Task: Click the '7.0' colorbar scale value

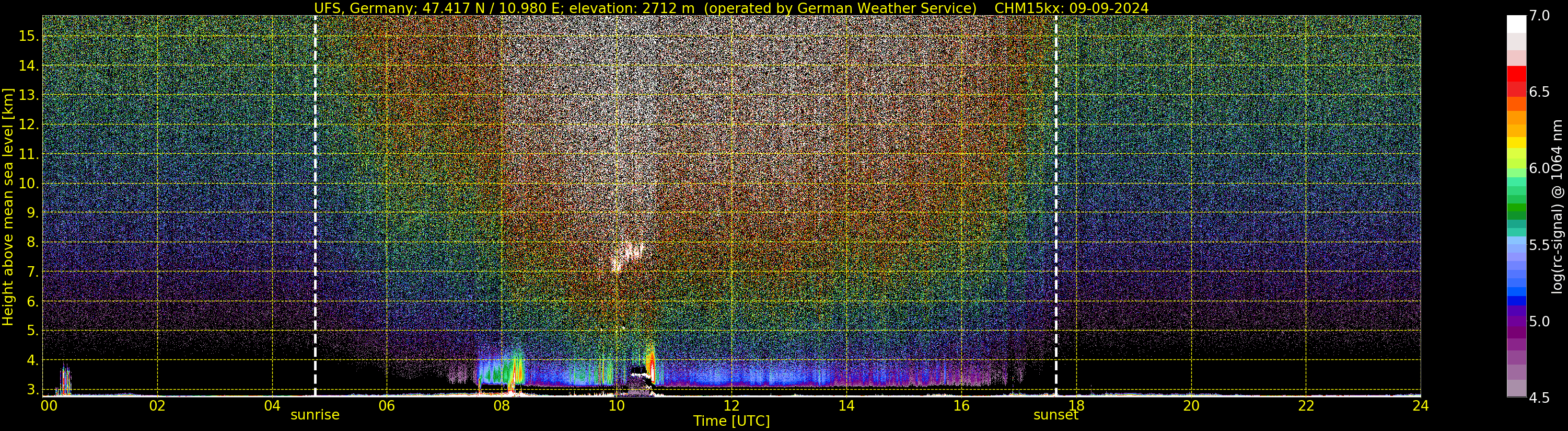Action: click(1539, 16)
